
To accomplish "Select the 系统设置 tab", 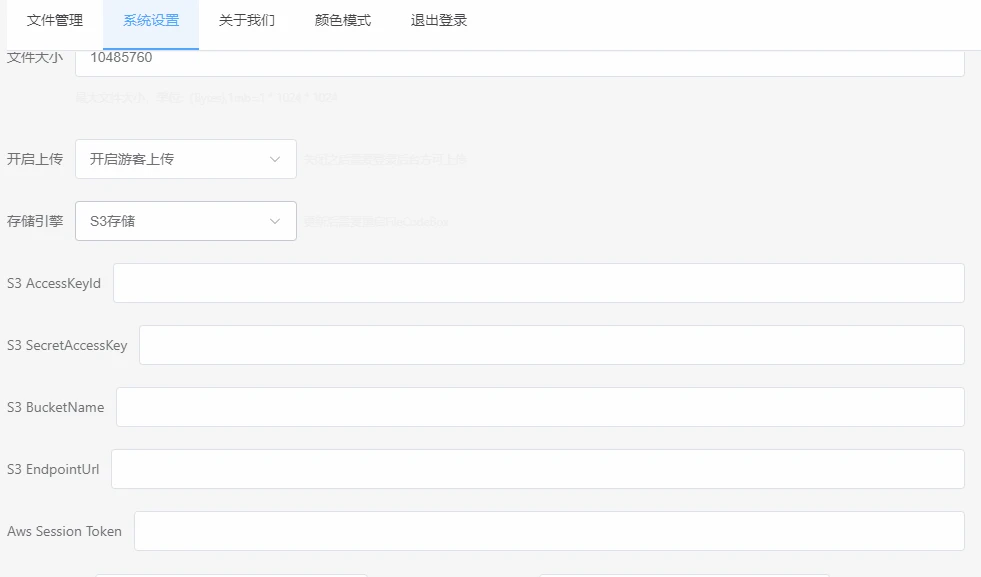I will [151, 20].
